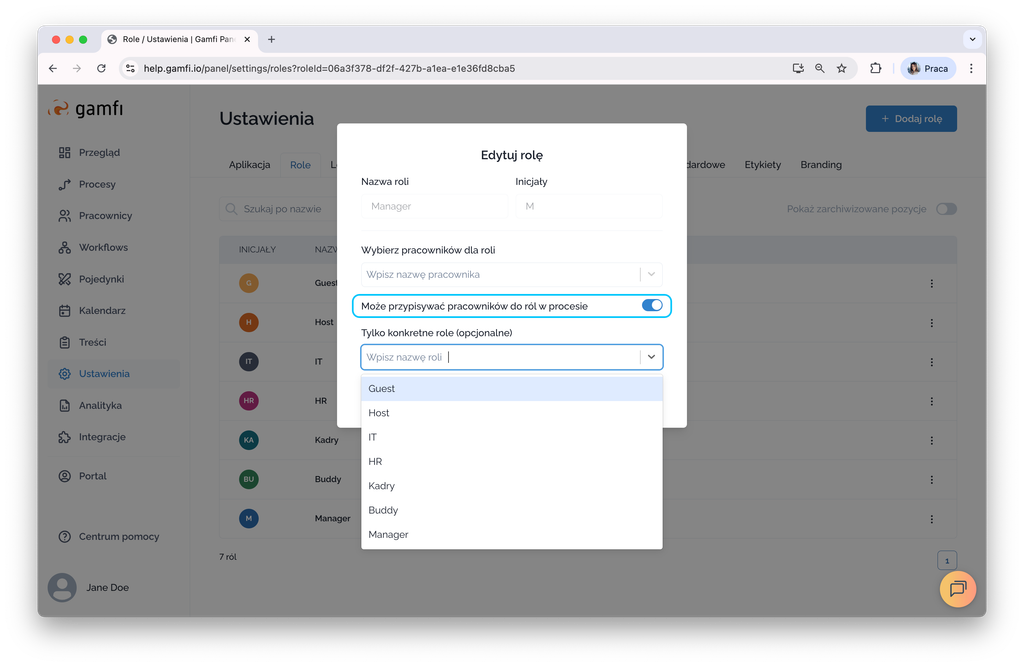Click the Dodaj rolę button
Image resolution: width=1024 pixels, height=667 pixels.
pyautogui.click(x=911, y=119)
